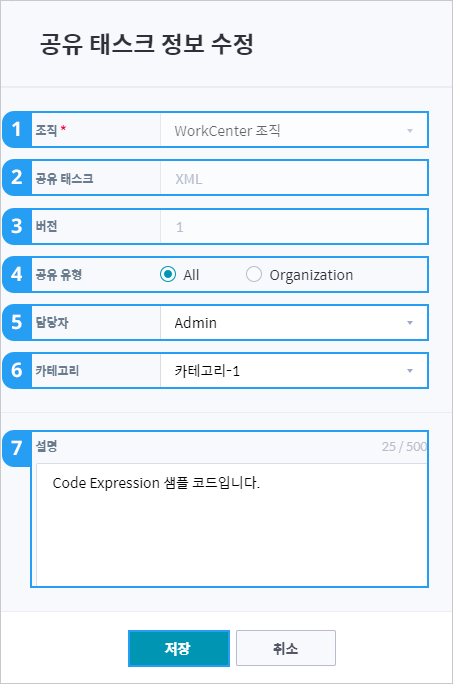Click the number 5 callout badge
Viewport: 453px width, 684px height.
[17, 322]
